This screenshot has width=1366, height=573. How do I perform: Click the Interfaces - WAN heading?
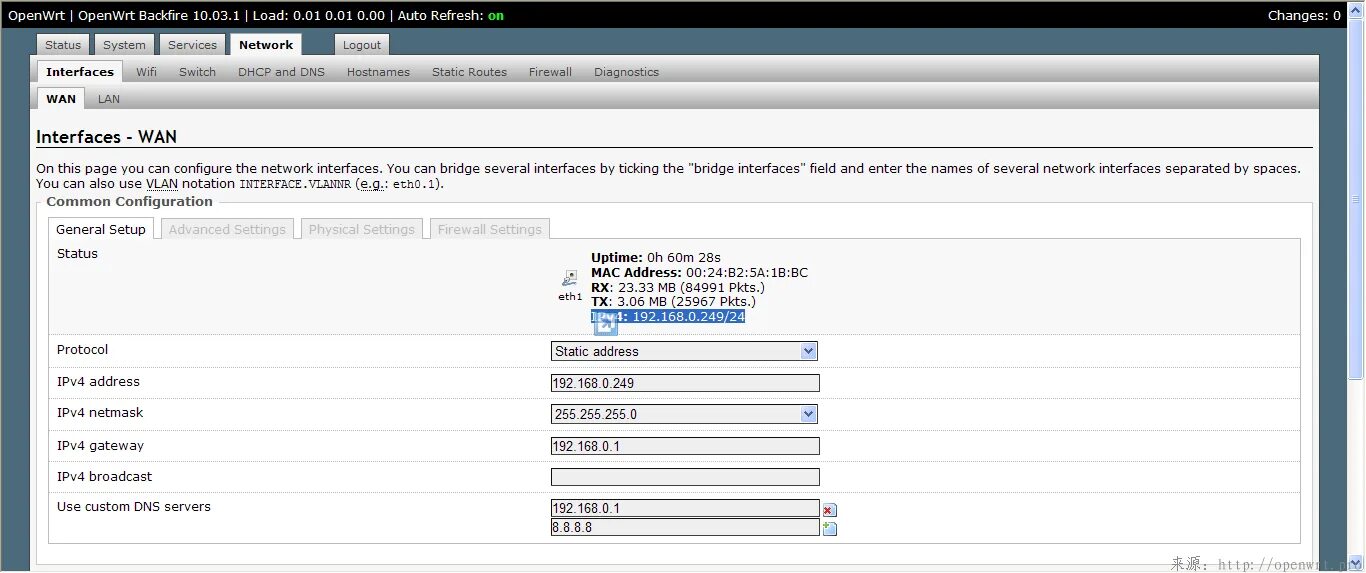(x=106, y=137)
